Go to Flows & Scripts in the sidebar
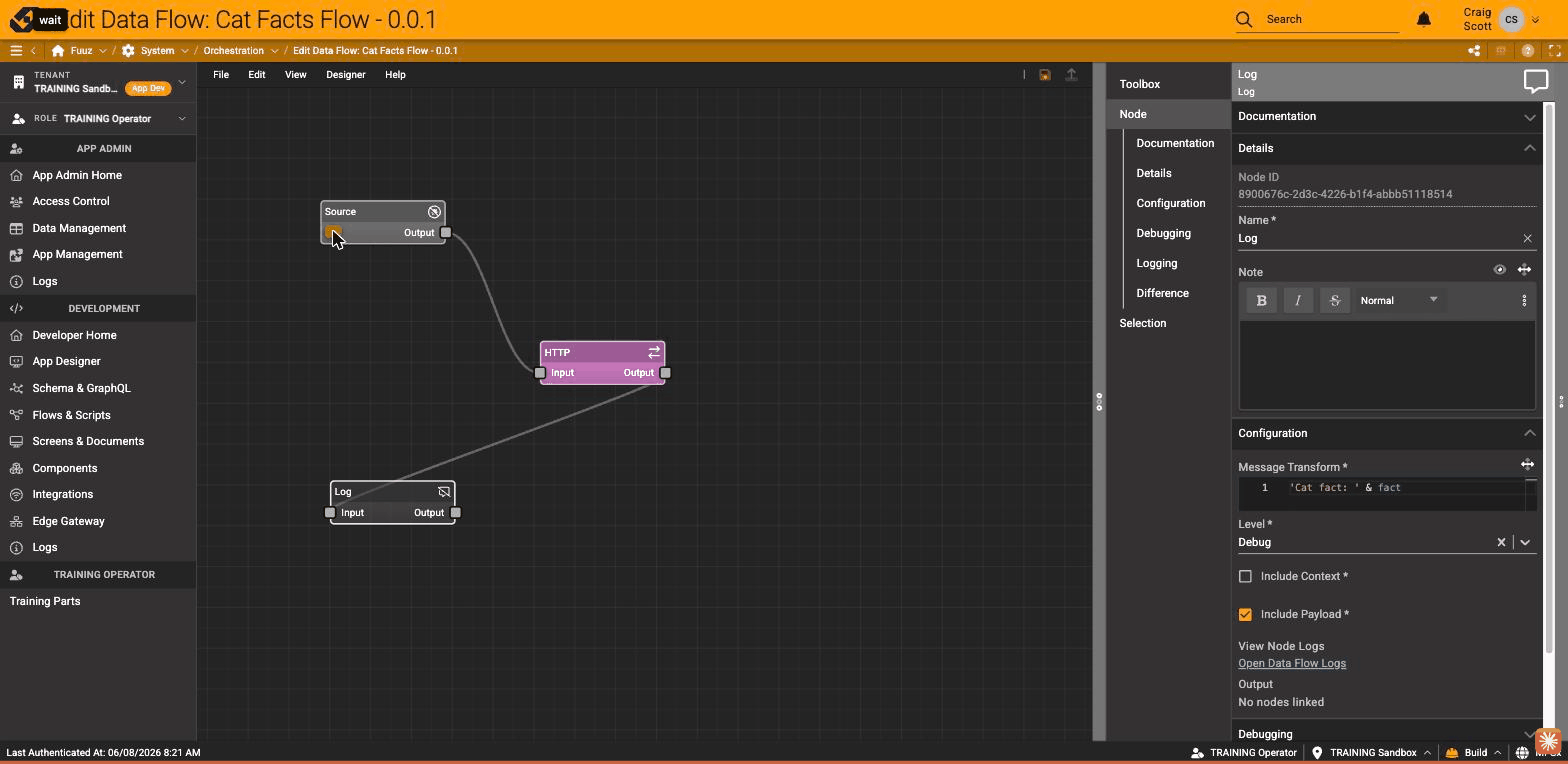 pos(71,415)
